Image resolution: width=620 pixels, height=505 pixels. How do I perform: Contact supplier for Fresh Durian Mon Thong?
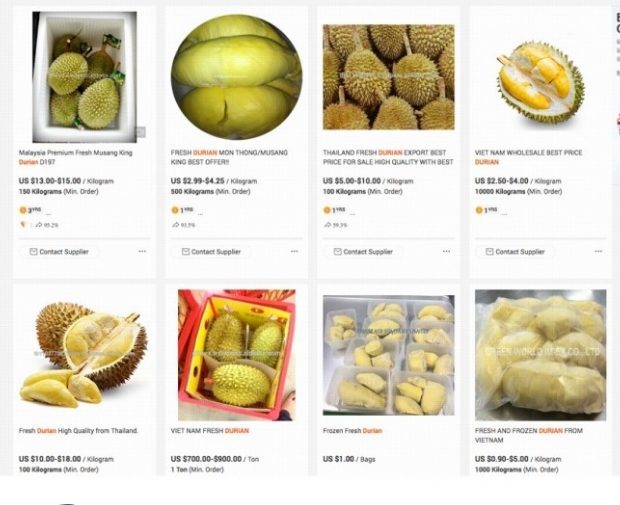[x=211, y=252]
